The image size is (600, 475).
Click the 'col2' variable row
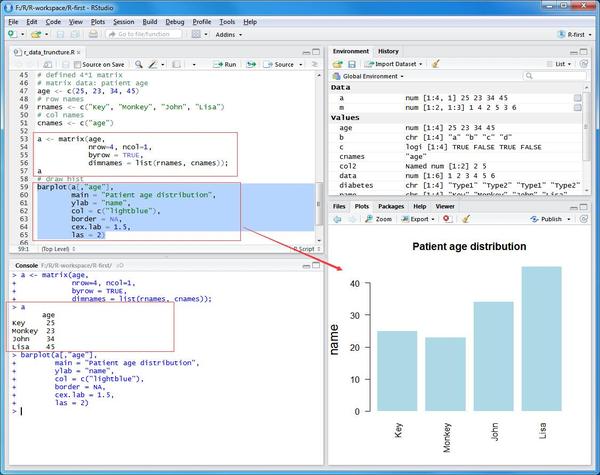(x=455, y=166)
